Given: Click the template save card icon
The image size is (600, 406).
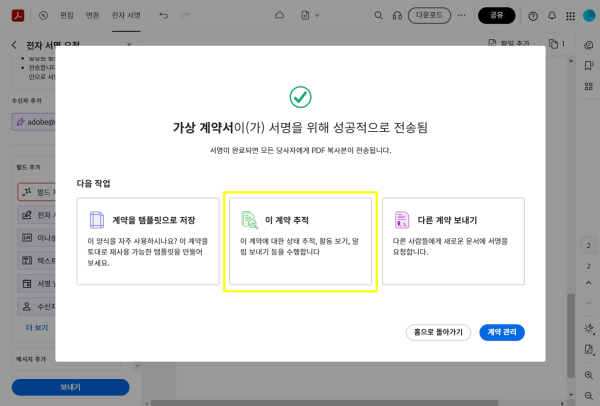Looking at the screenshot, I should tap(96, 220).
